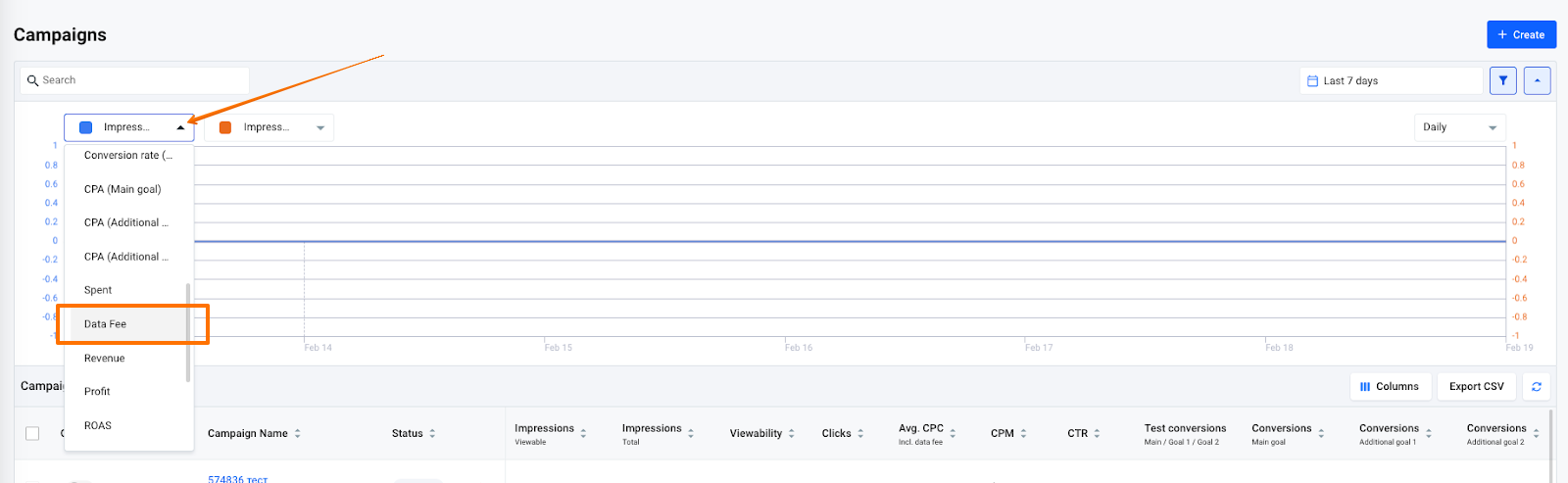Click the collapse chart arrow icon

(x=1537, y=80)
